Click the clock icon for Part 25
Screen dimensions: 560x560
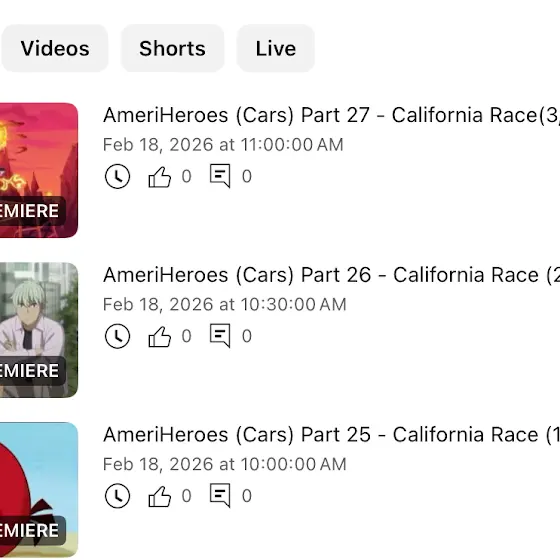(x=118, y=496)
